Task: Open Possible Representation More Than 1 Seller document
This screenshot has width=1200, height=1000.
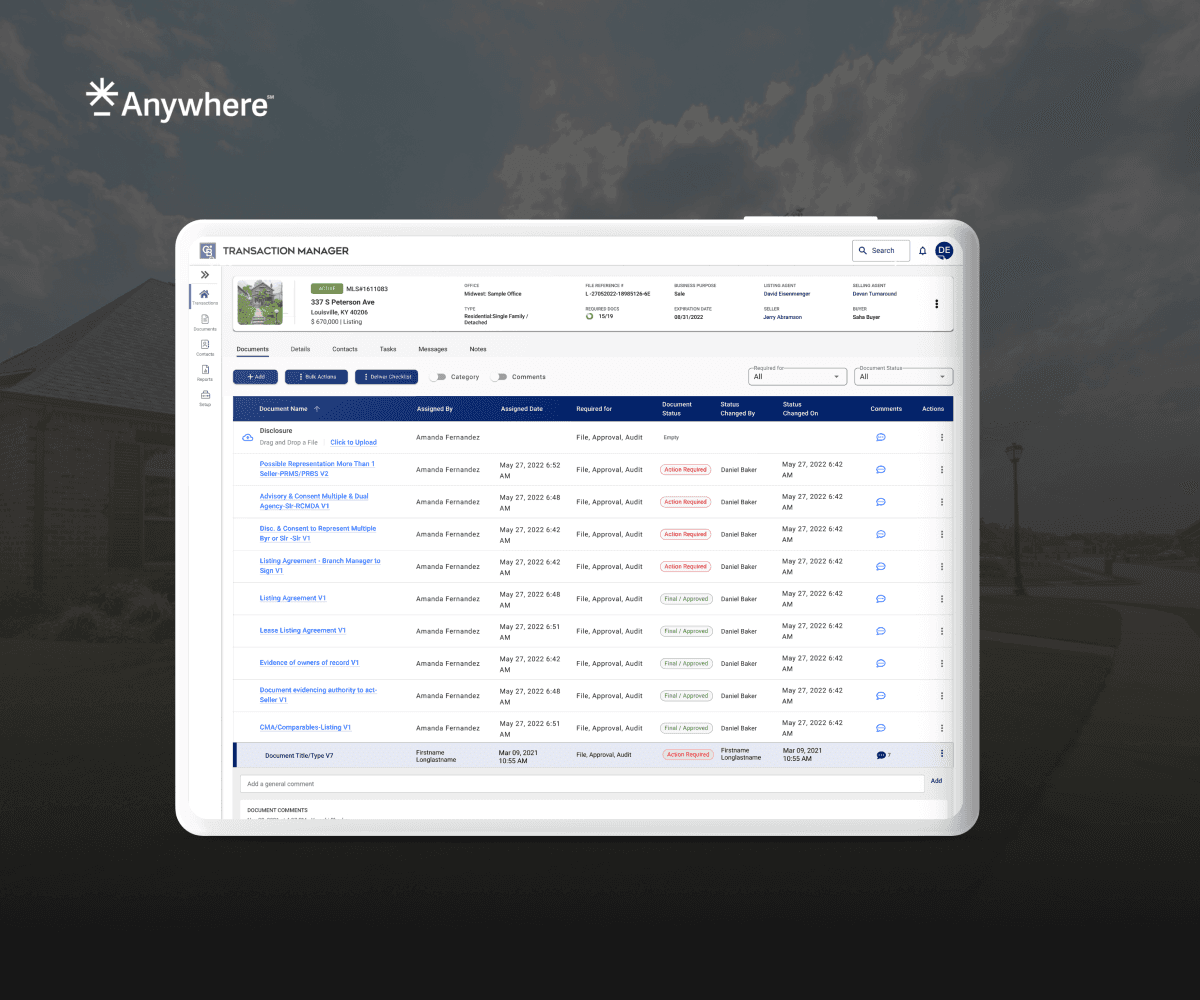Action: coord(317,469)
